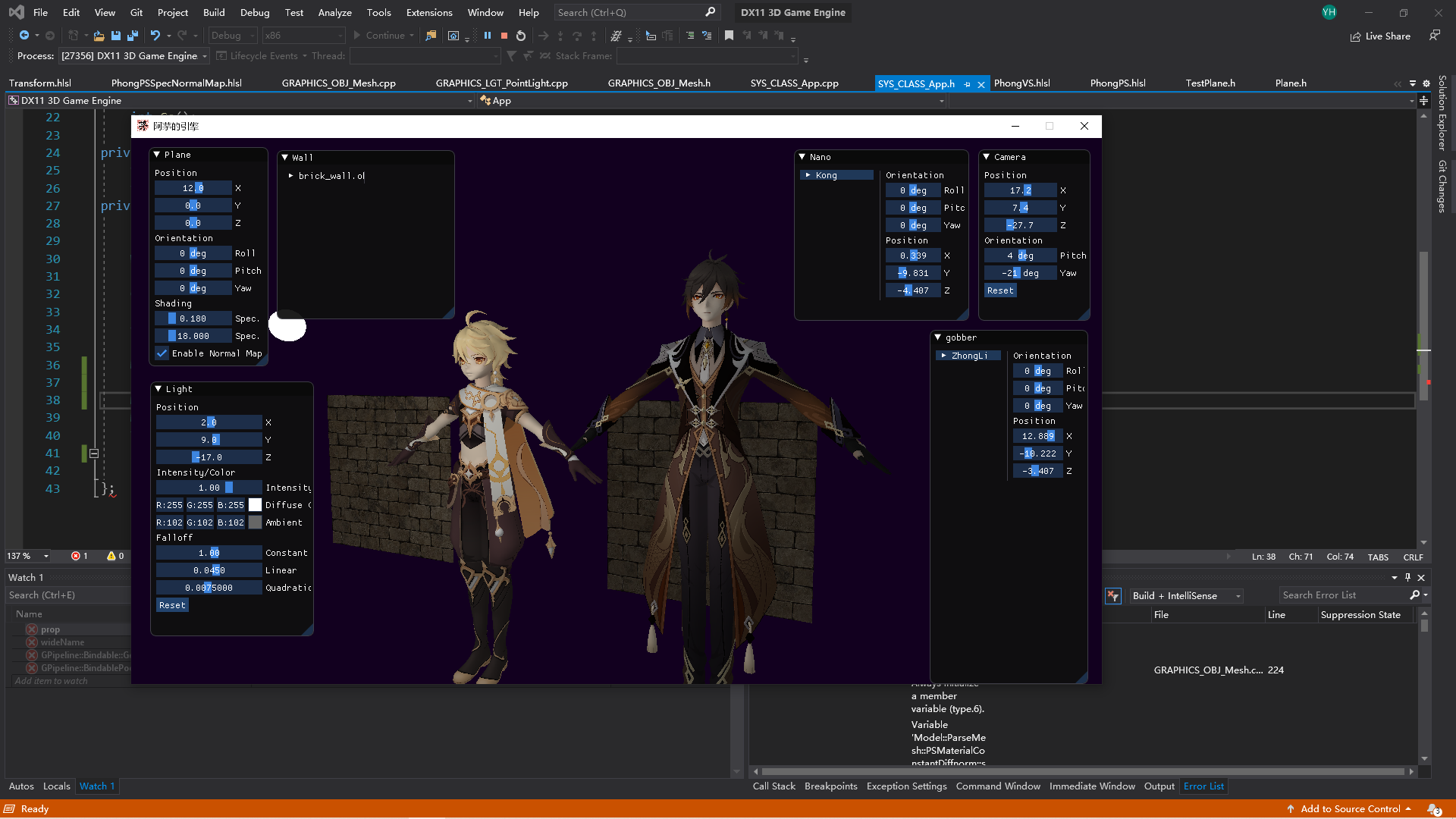Toggle Build + IntelliSense filter icon

[1112, 596]
